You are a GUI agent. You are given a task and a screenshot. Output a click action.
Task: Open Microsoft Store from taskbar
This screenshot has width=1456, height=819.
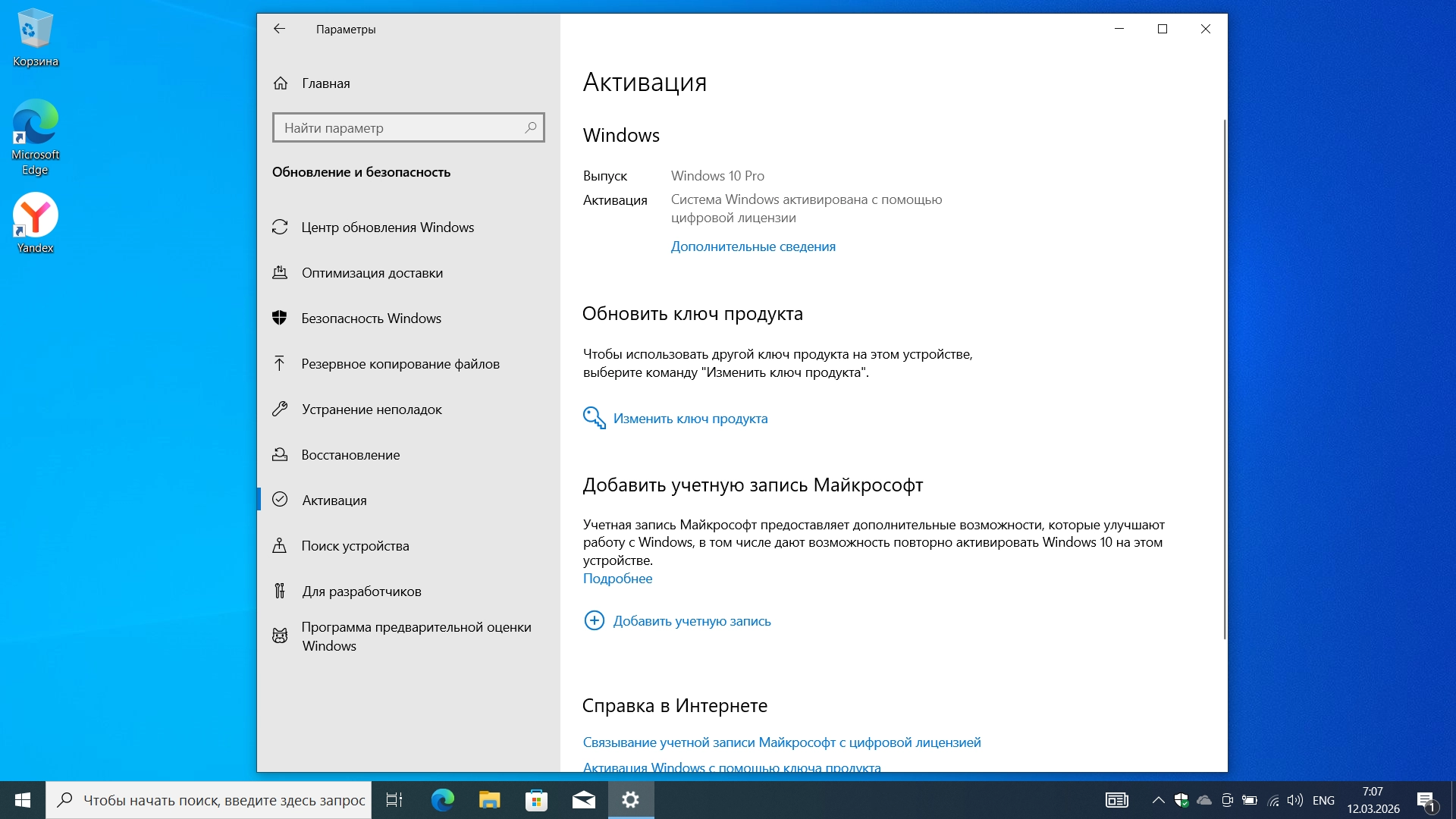(x=536, y=800)
